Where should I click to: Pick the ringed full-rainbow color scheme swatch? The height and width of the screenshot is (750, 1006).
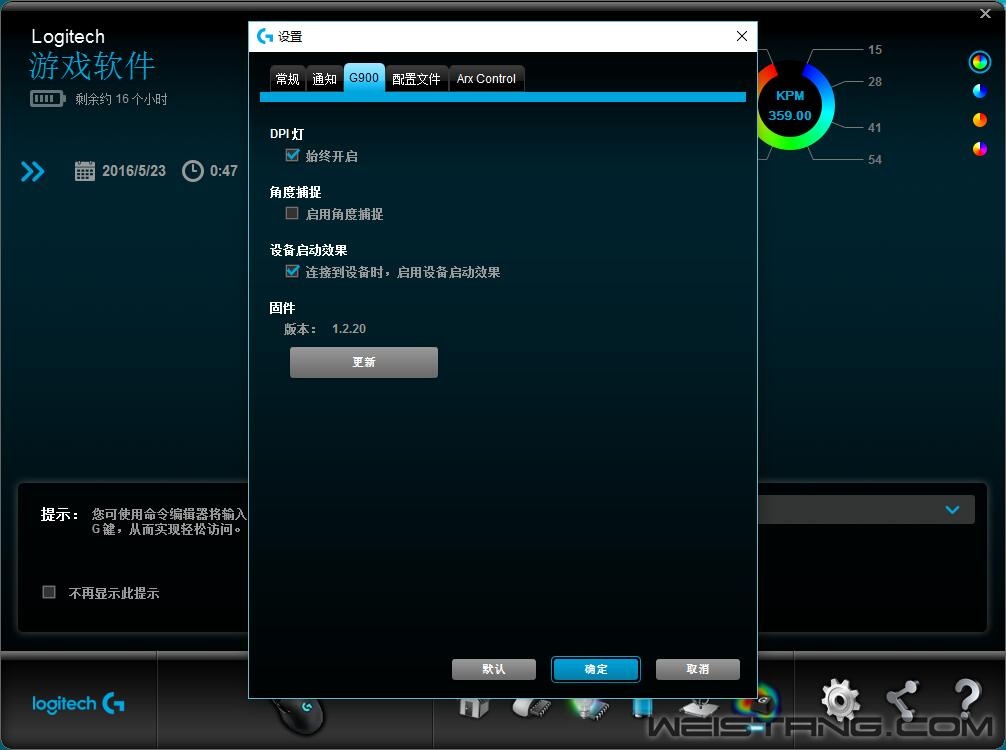(x=980, y=62)
